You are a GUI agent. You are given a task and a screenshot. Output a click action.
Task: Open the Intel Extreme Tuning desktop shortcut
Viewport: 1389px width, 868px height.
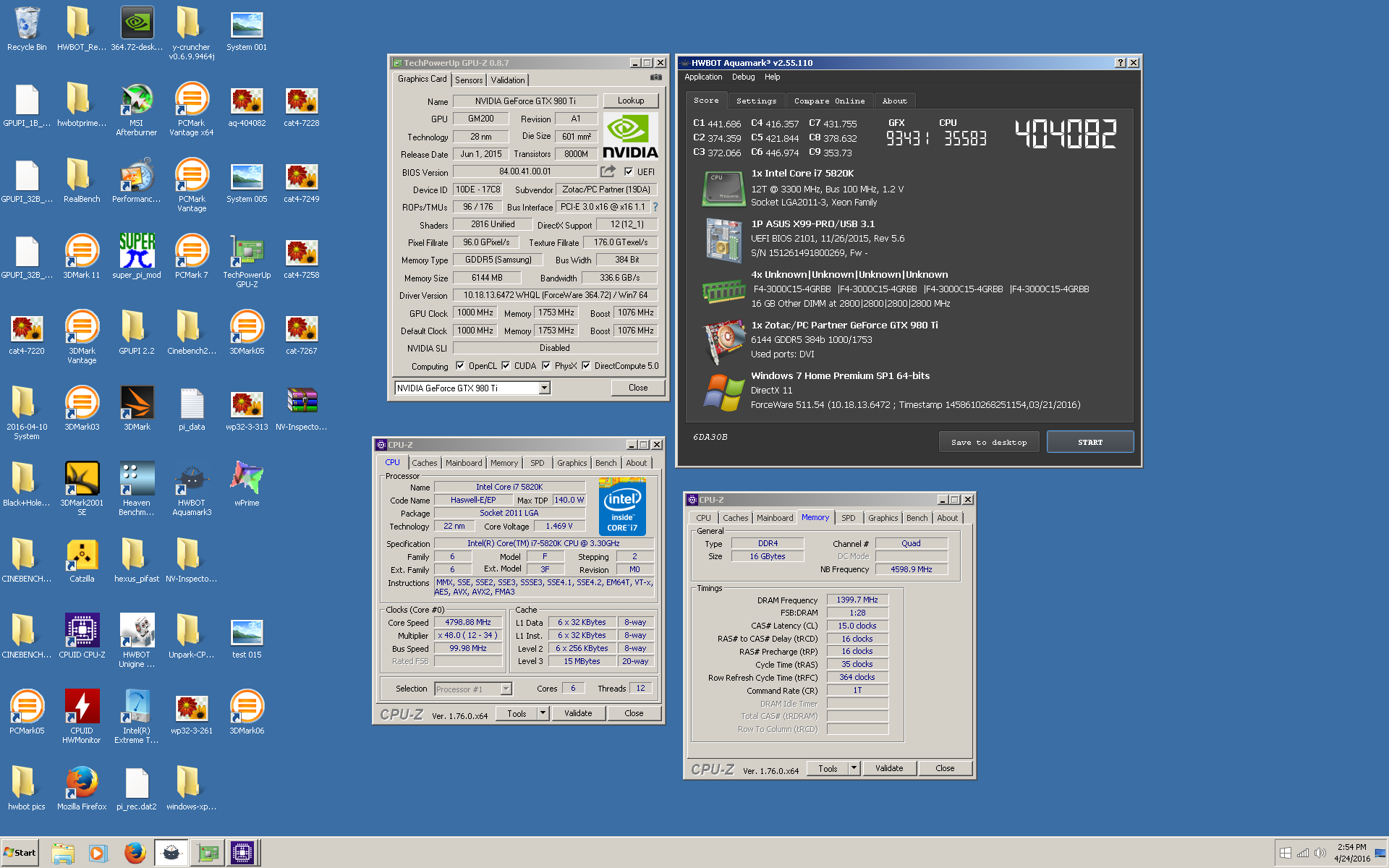137,717
